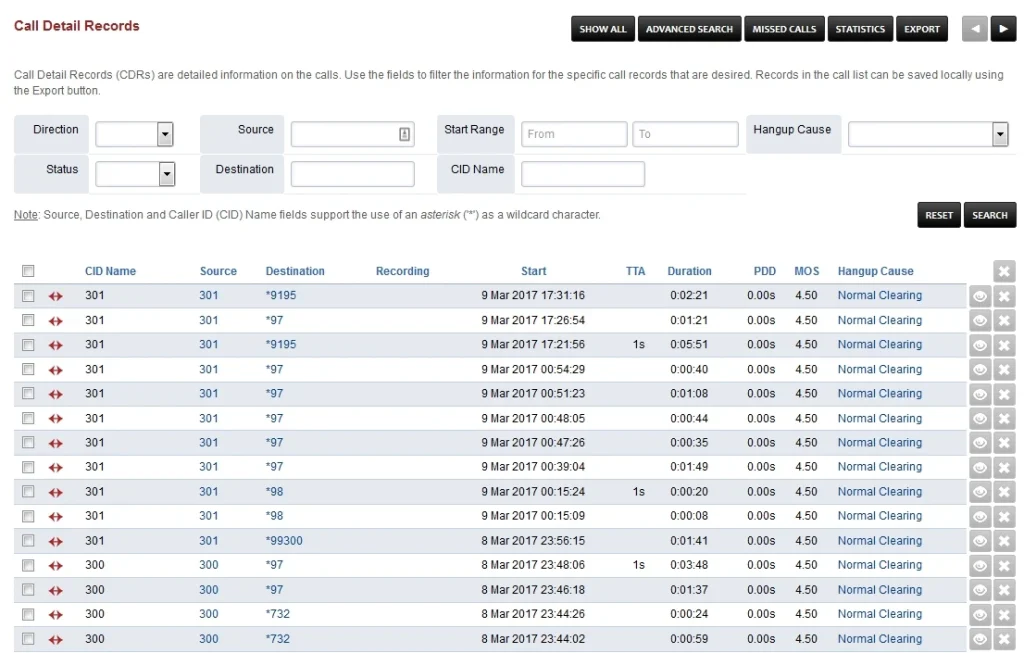This screenshot has height=653, width=1024.
Task: Open the Missed Calls view
Action: pyautogui.click(x=785, y=29)
